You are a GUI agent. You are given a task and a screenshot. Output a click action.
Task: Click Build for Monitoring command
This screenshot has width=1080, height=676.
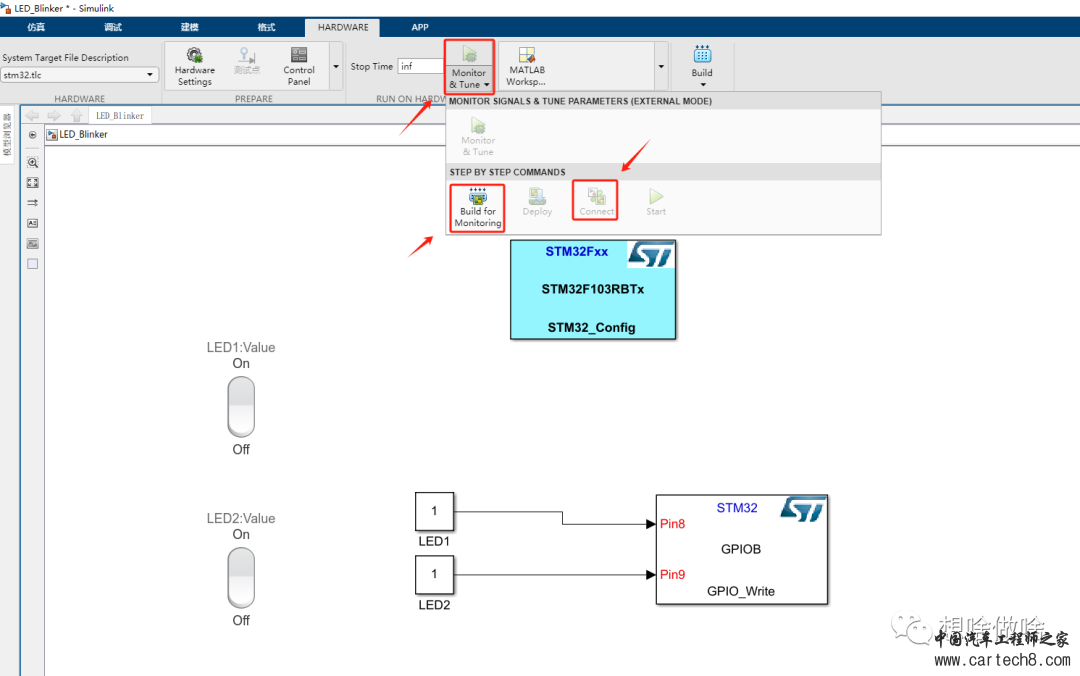point(477,207)
